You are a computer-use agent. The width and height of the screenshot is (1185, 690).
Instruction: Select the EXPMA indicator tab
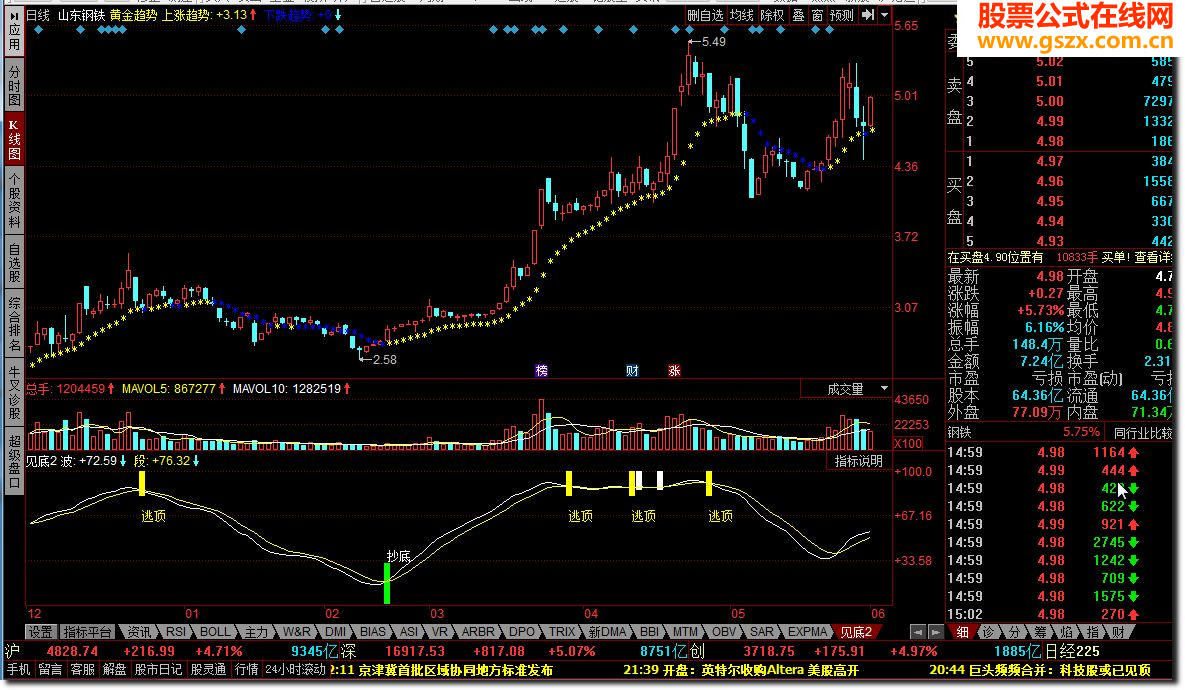point(807,632)
